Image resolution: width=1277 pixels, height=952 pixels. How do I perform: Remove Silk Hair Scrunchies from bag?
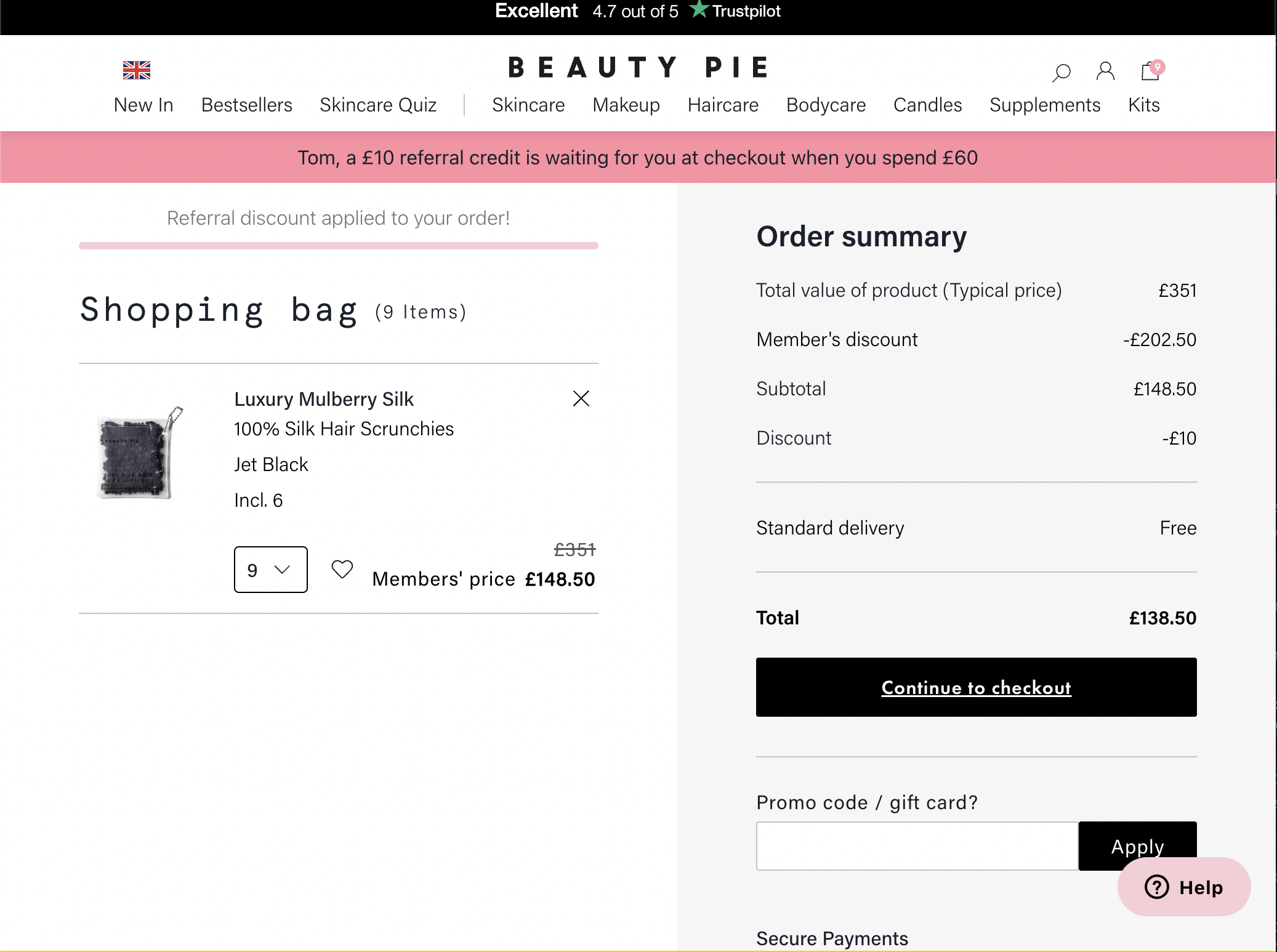(x=581, y=398)
